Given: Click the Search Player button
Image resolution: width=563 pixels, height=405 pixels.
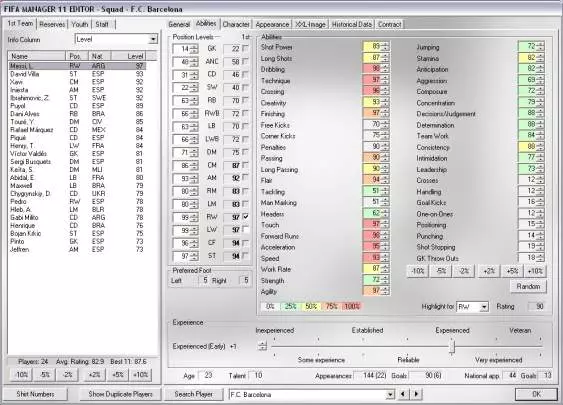Looking at the screenshot, I should 194,394.
